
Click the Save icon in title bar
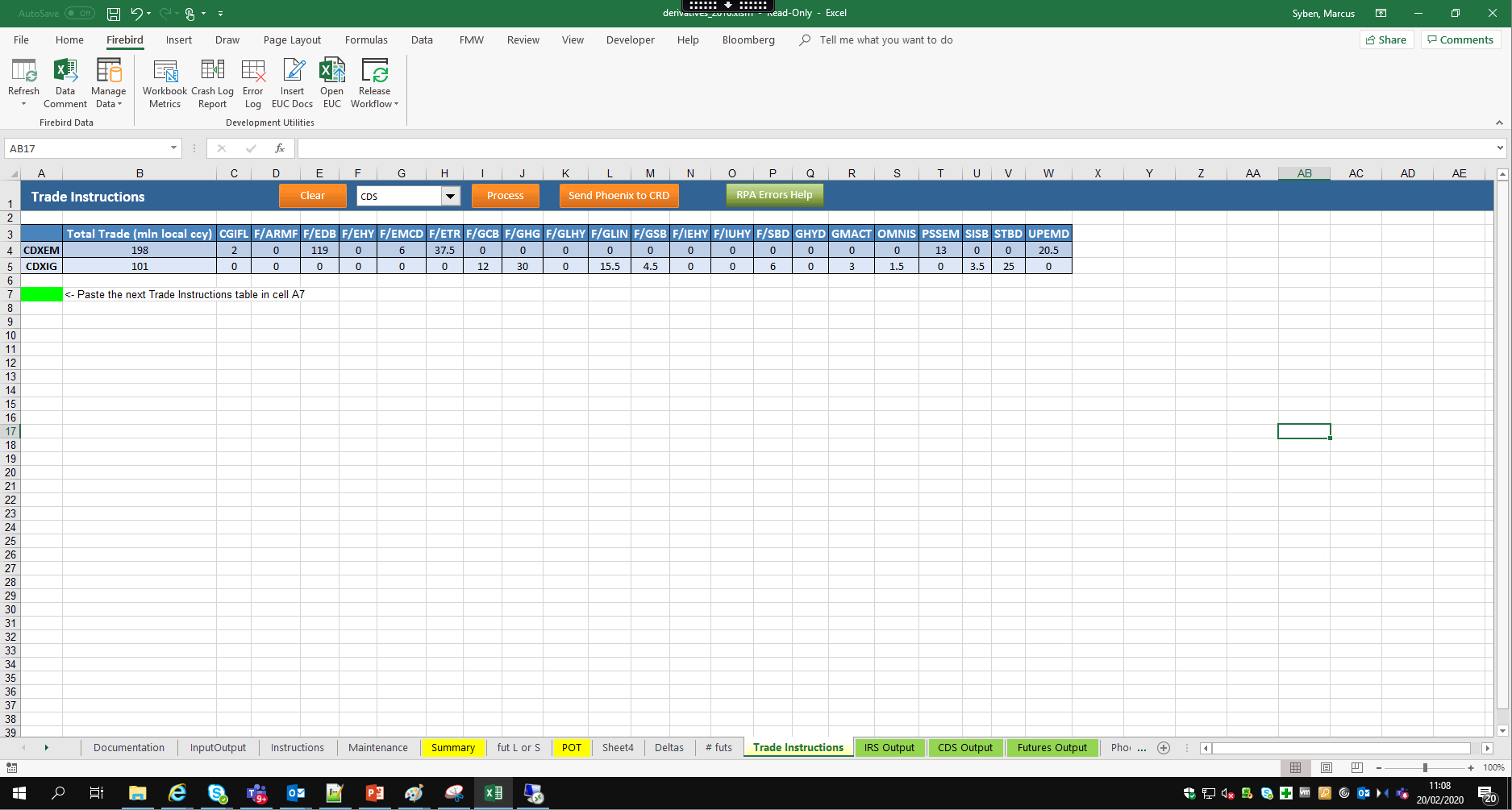click(114, 14)
